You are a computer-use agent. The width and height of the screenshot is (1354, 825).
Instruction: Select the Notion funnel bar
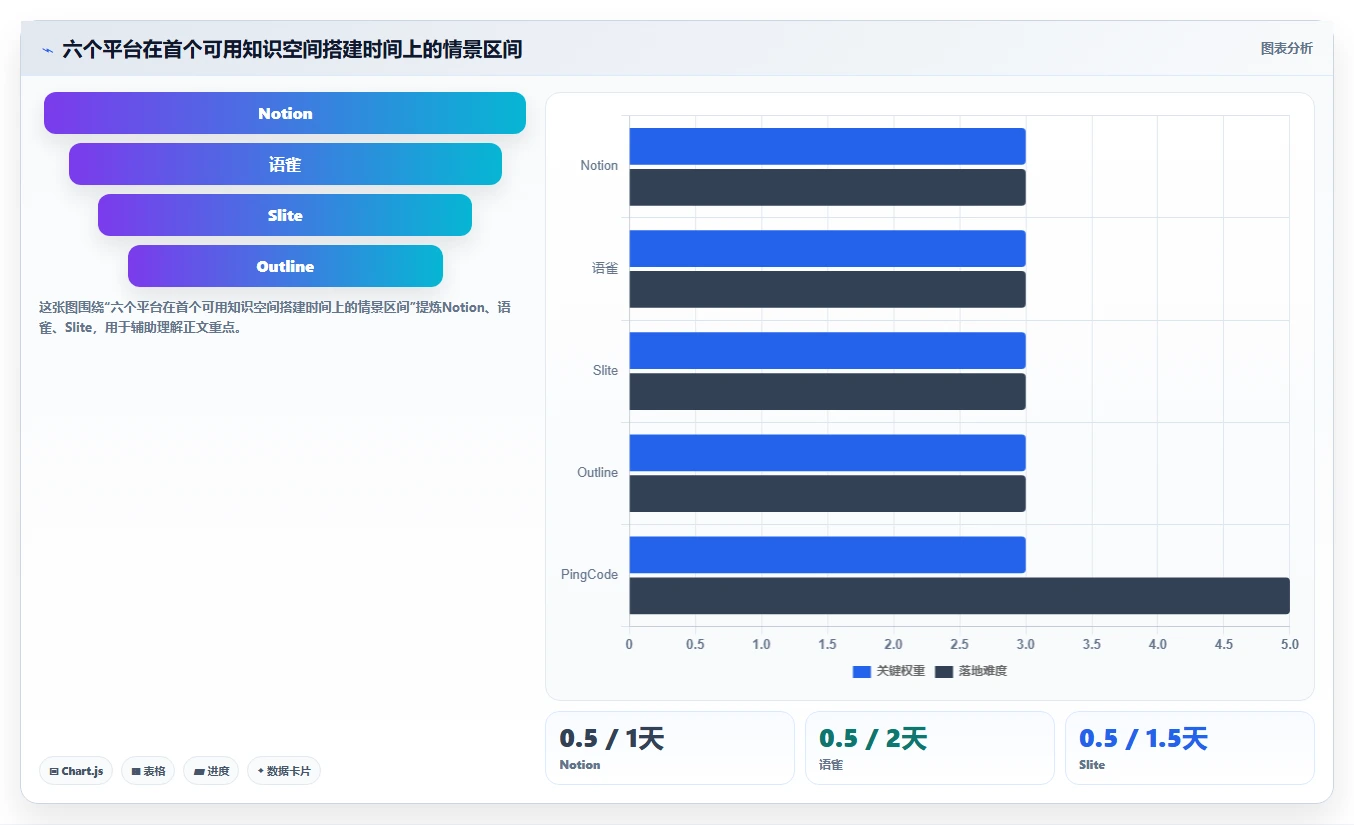(285, 113)
